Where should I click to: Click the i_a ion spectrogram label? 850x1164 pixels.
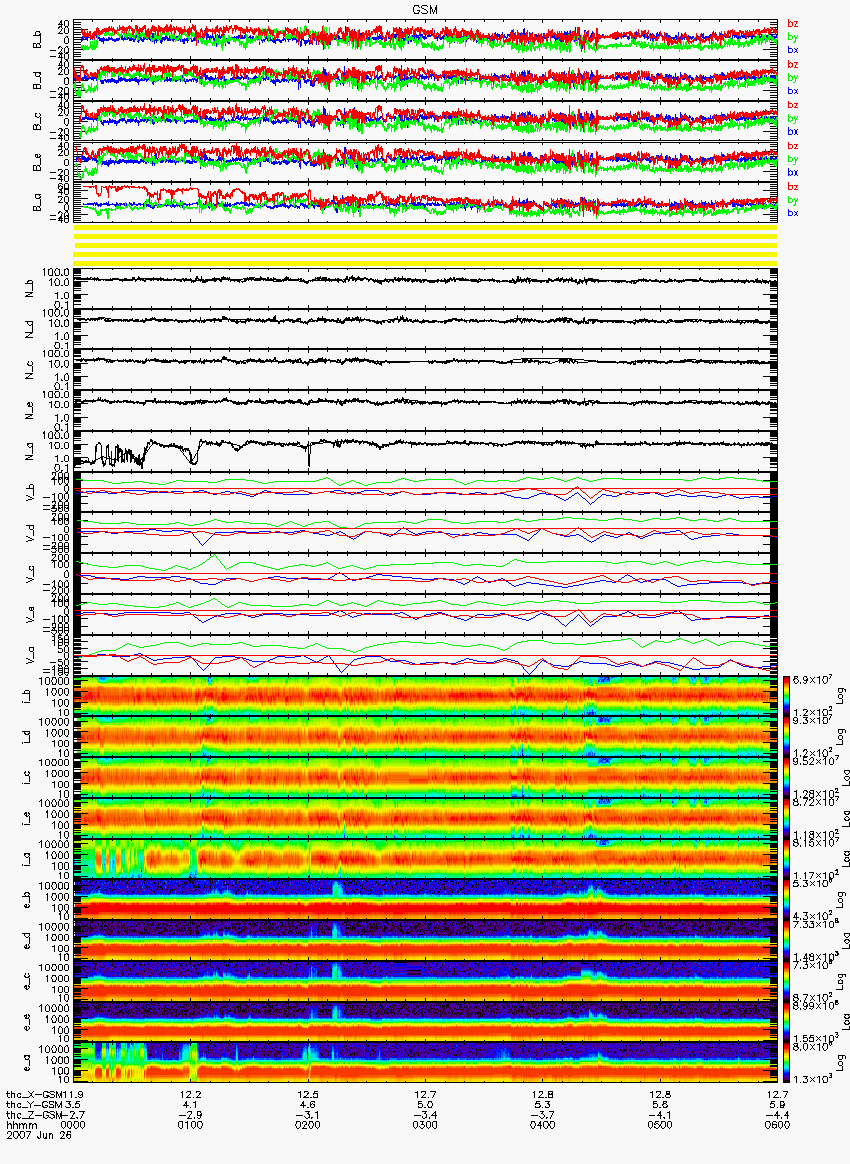(x=27, y=859)
